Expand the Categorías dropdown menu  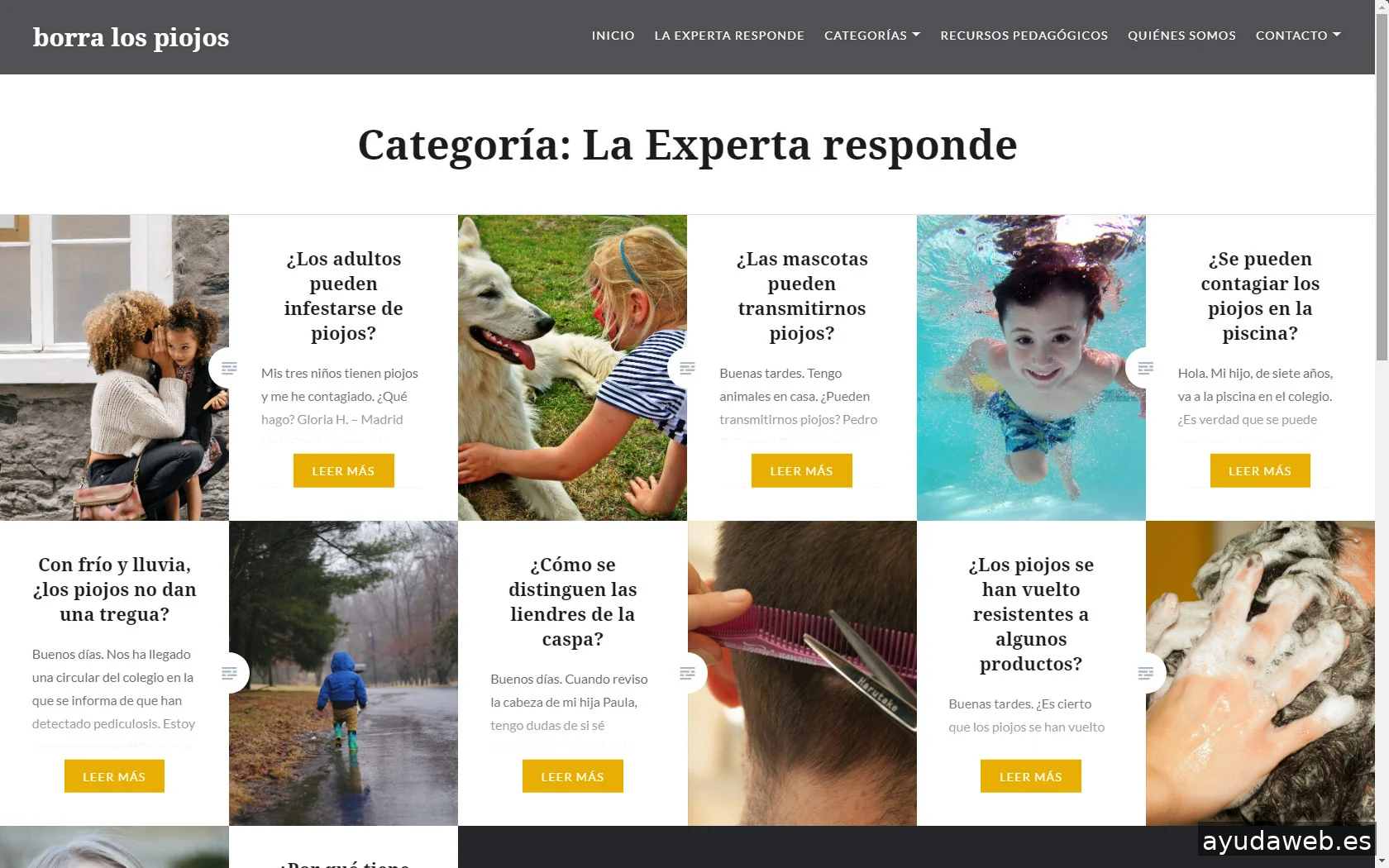(871, 36)
